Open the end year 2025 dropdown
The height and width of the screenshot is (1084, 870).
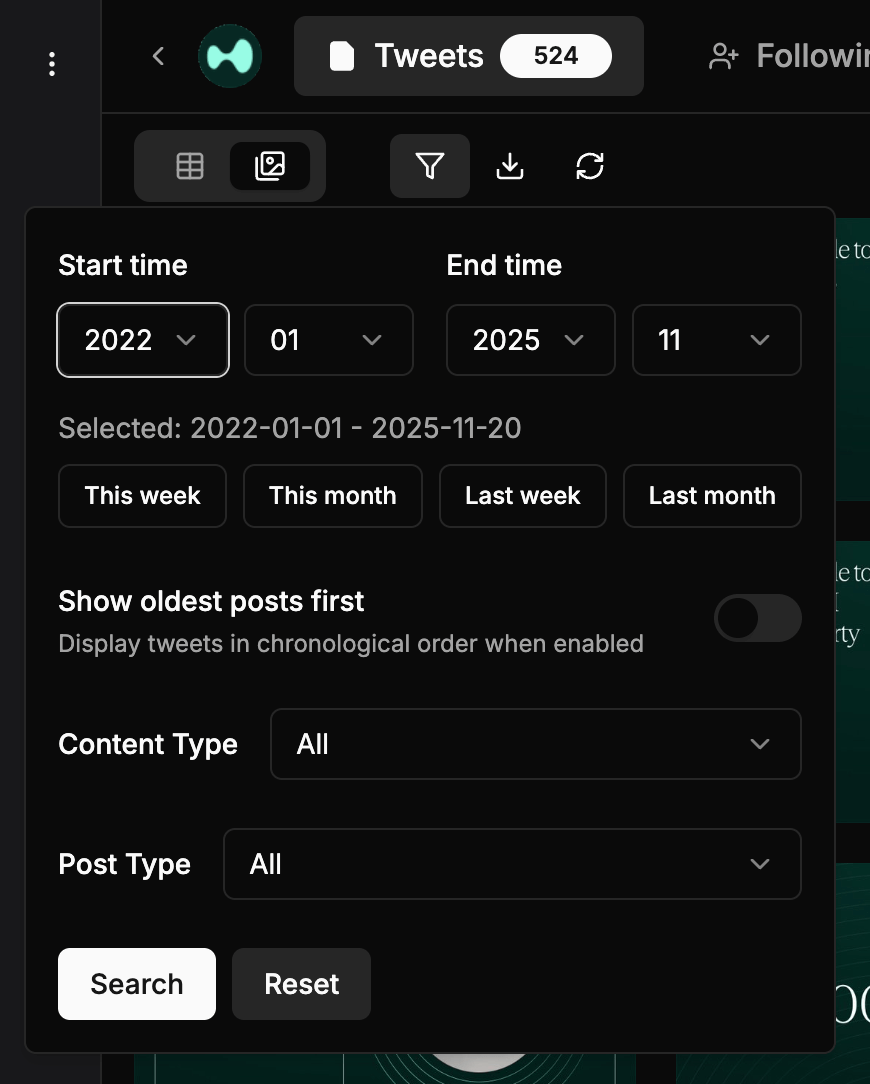[530, 340]
